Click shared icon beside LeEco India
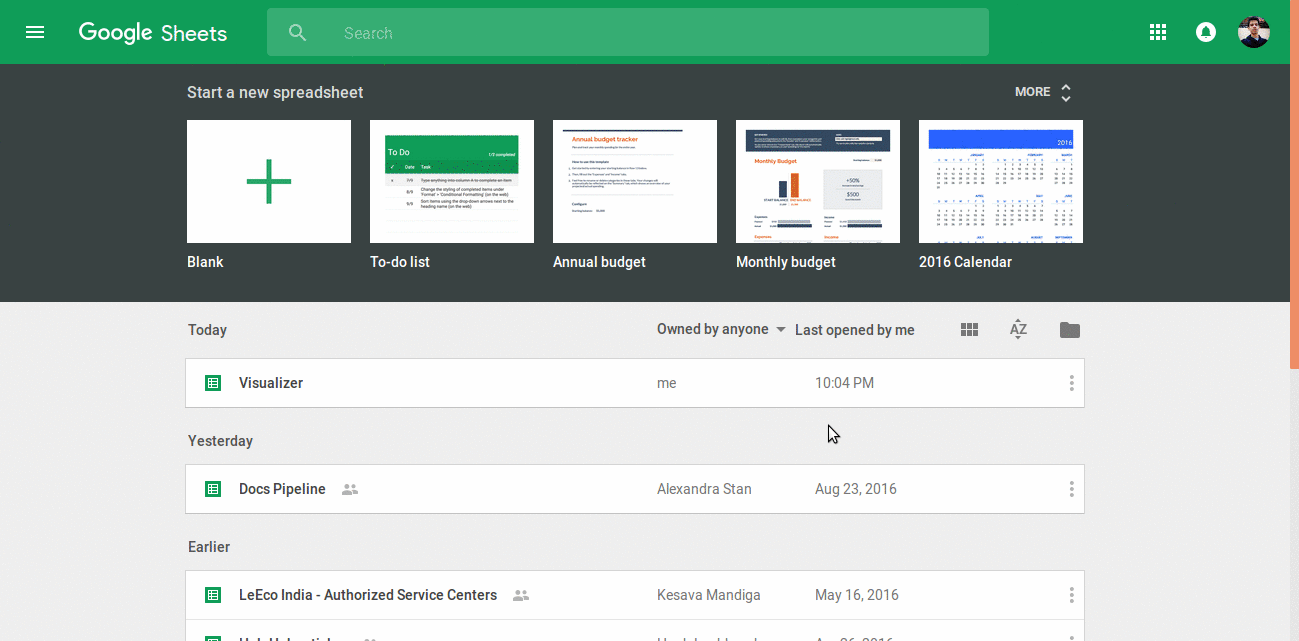This screenshot has width=1299, height=641. click(521, 596)
